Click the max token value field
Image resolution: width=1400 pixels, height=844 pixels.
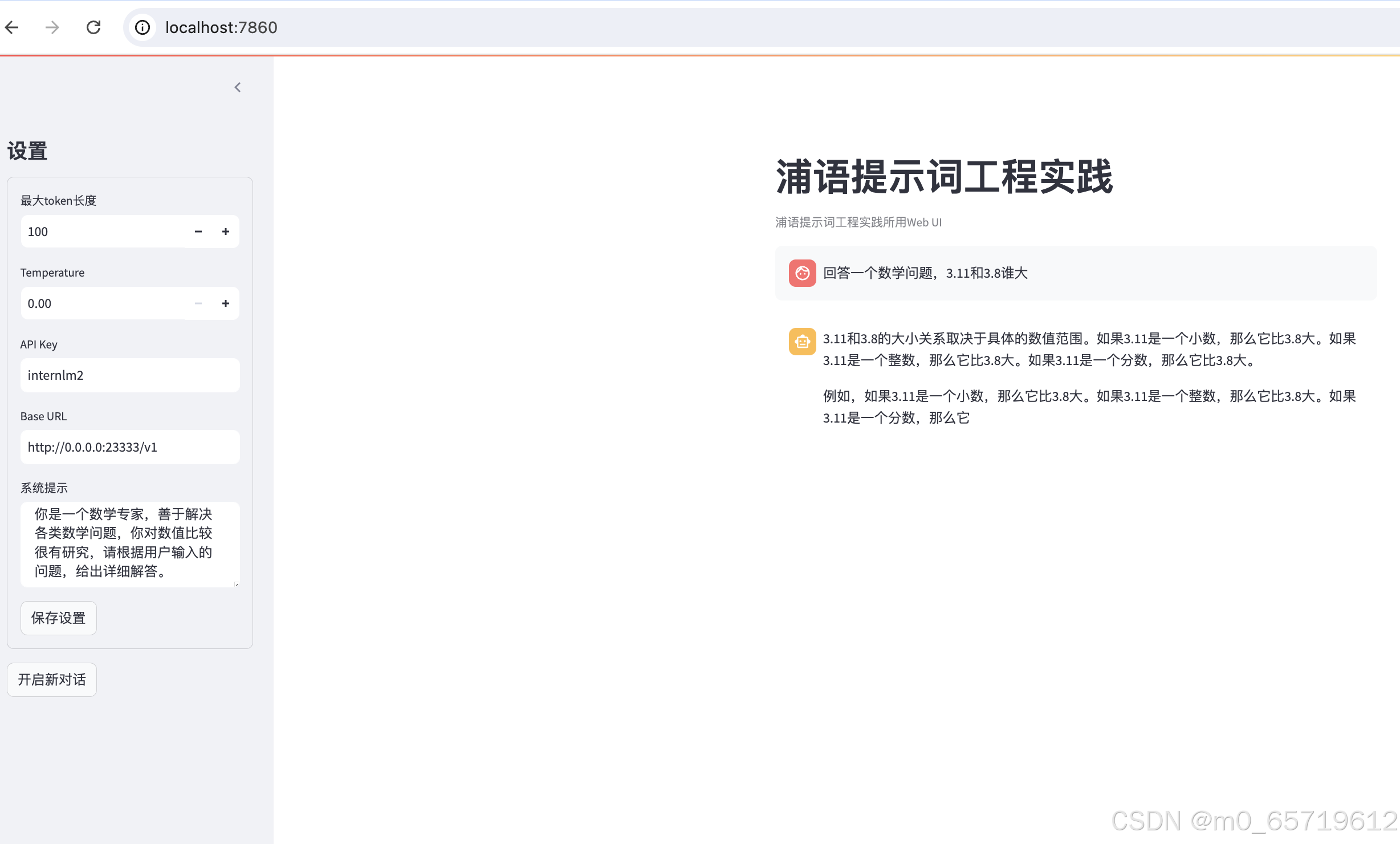click(x=103, y=232)
